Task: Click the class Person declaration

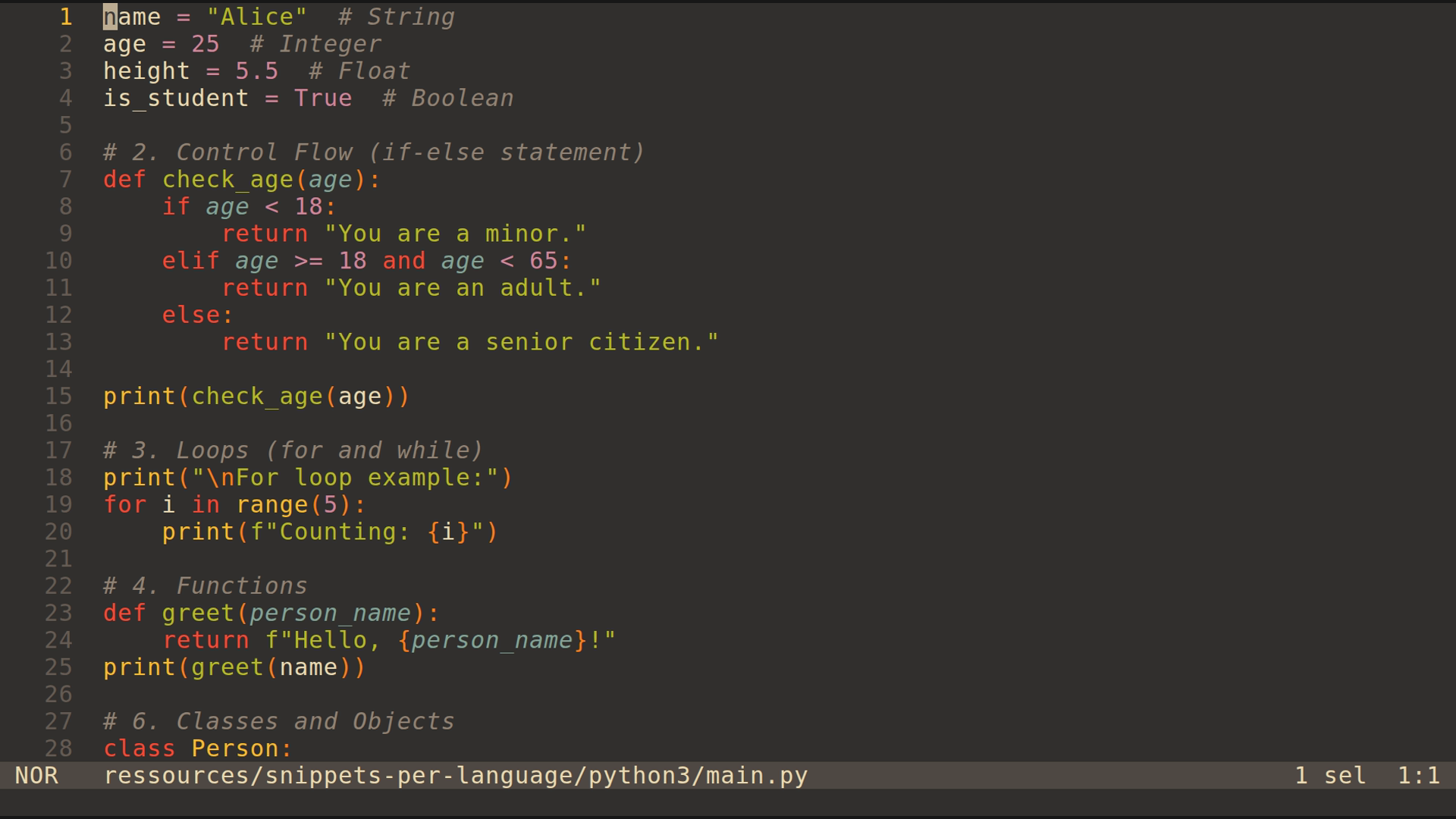Action: pos(197,748)
